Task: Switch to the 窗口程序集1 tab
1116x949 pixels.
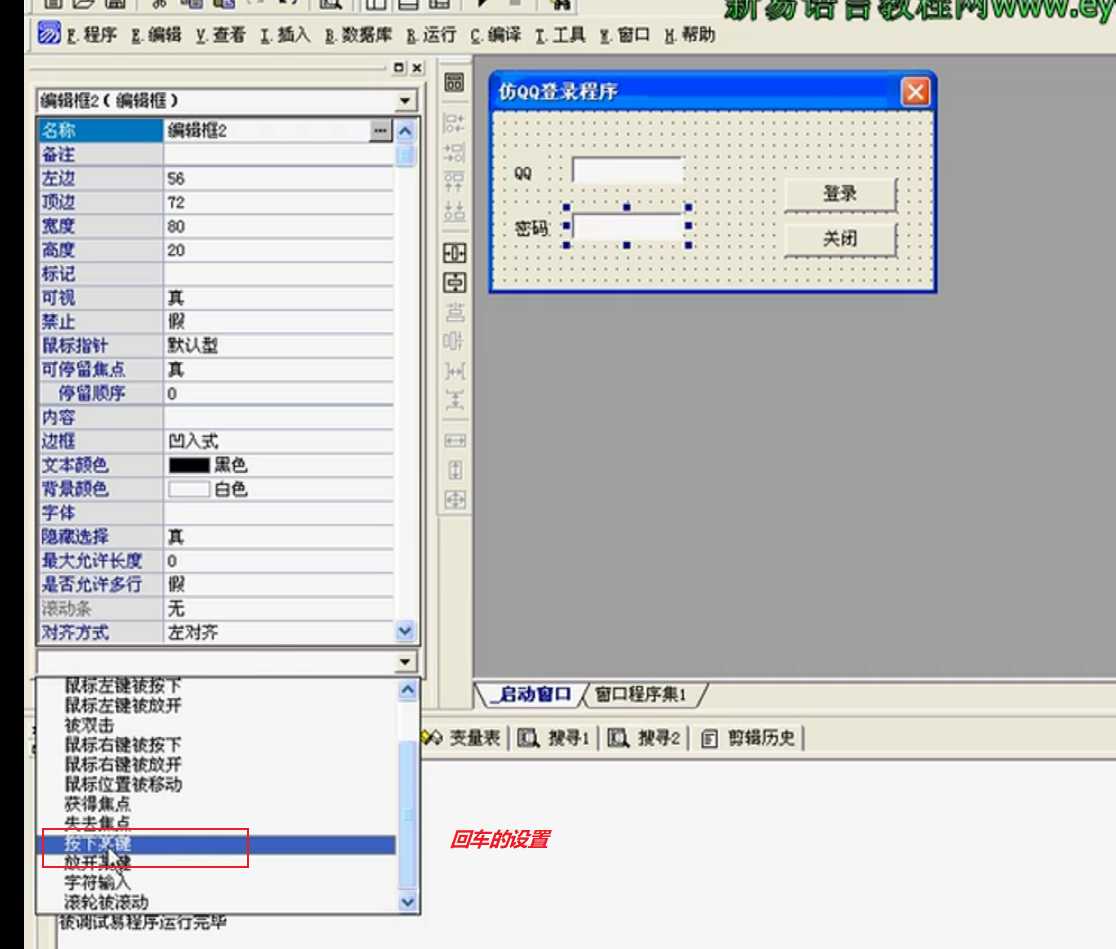Action: [641, 694]
